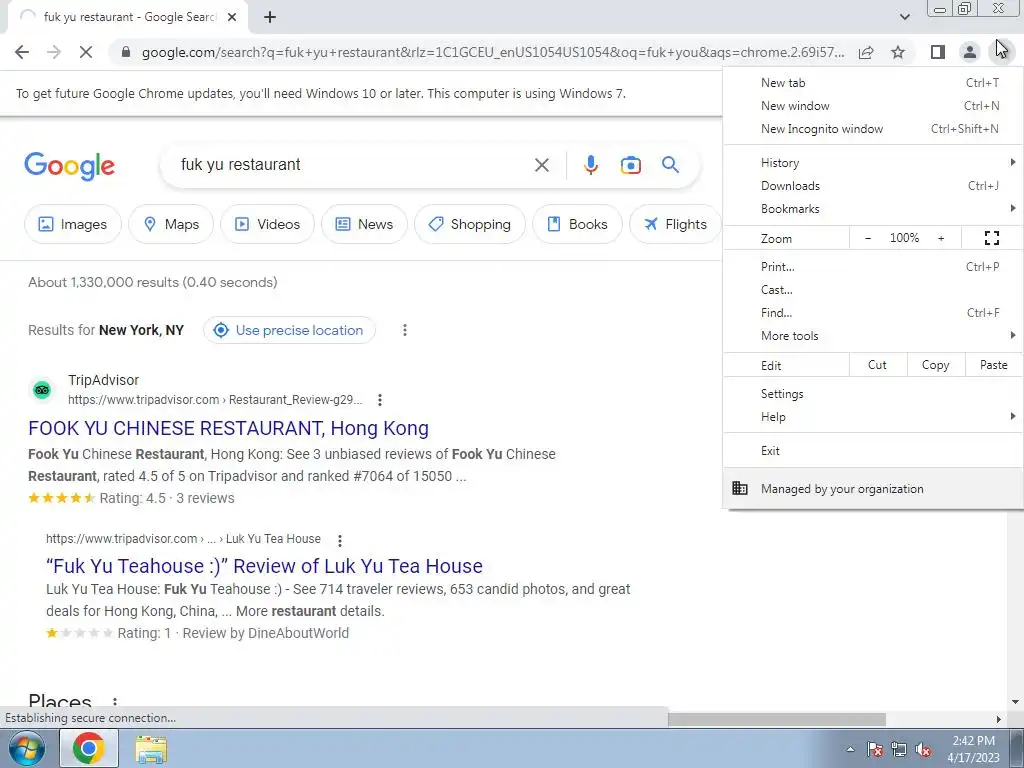Filter results by Books
Screen dimensions: 1024x768
click(x=577, y=224)
